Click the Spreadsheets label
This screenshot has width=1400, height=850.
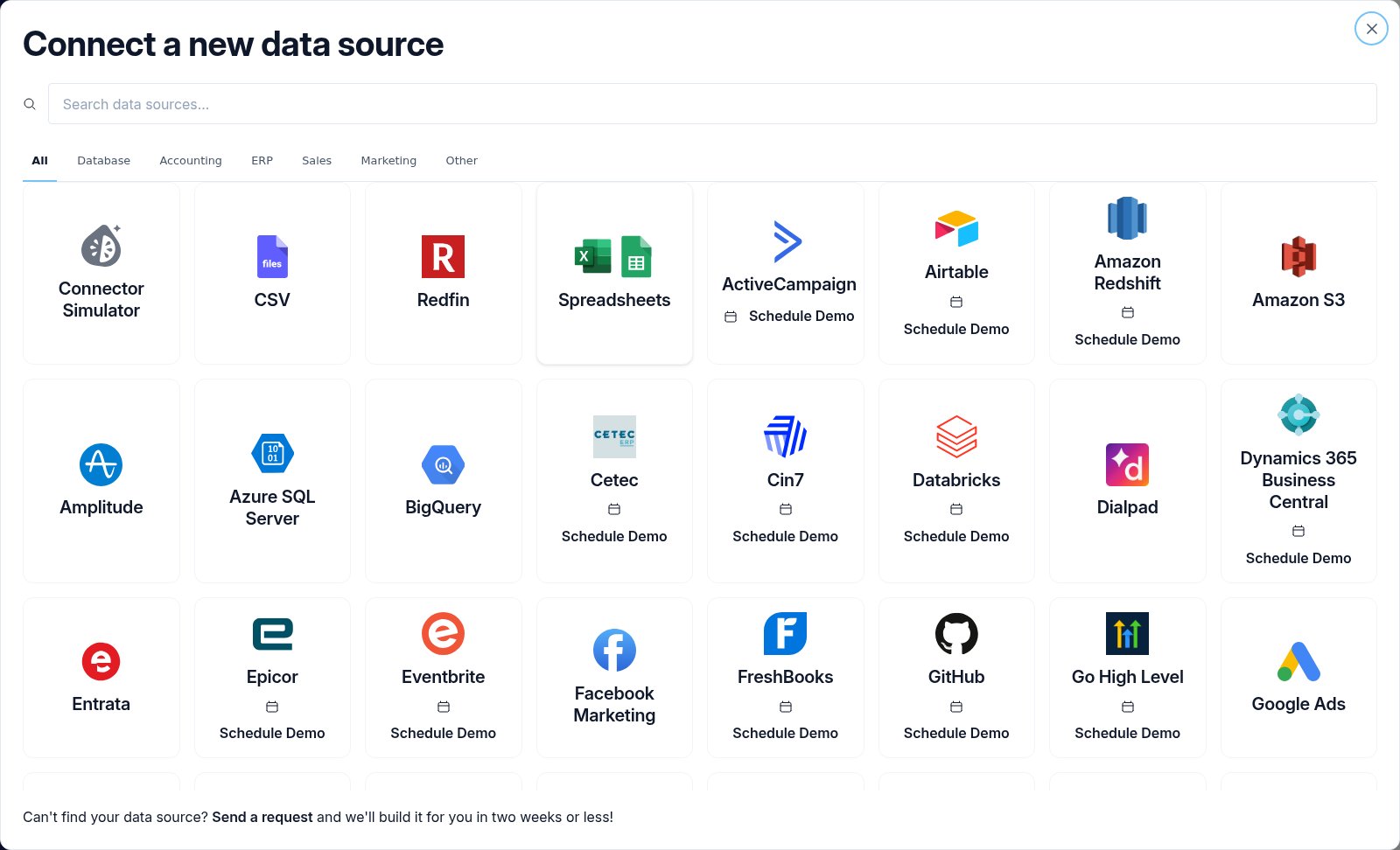pyautogui.click(x=614, y=300)
